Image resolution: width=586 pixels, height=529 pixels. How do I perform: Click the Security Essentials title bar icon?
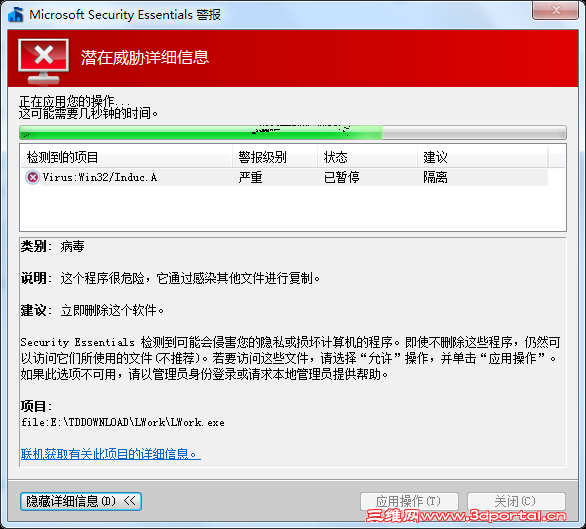pyautogui.click(x=16, y=15)
